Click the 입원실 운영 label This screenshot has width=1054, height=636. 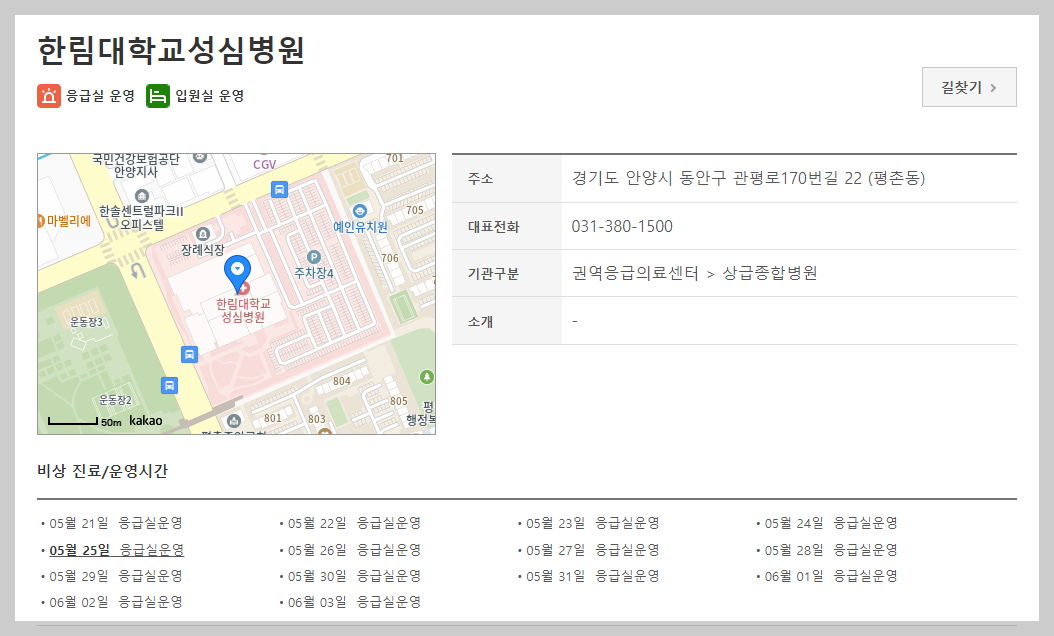(210, 96)
